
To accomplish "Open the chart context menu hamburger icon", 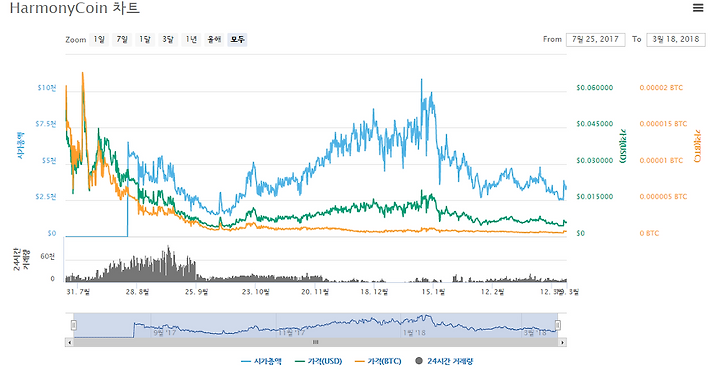I will point(698,8).
